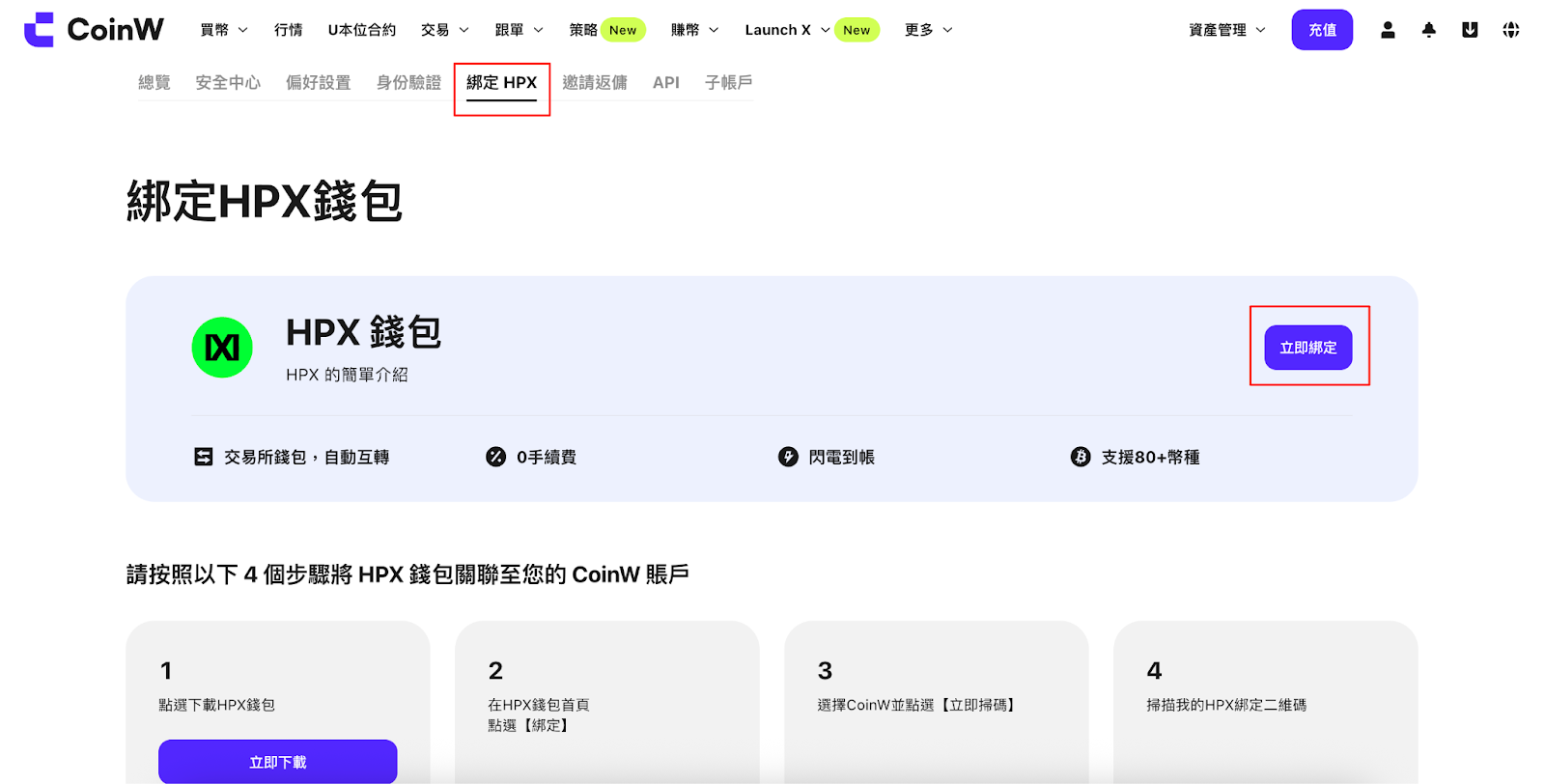Screen dimensions: 1545x784
Task: Switch to the API tab
Action: tap(666, 83)
